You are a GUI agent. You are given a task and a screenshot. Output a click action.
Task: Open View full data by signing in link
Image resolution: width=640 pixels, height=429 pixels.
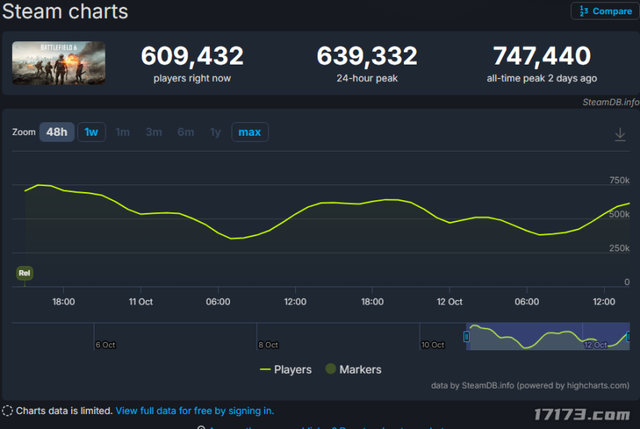(195, 411)
